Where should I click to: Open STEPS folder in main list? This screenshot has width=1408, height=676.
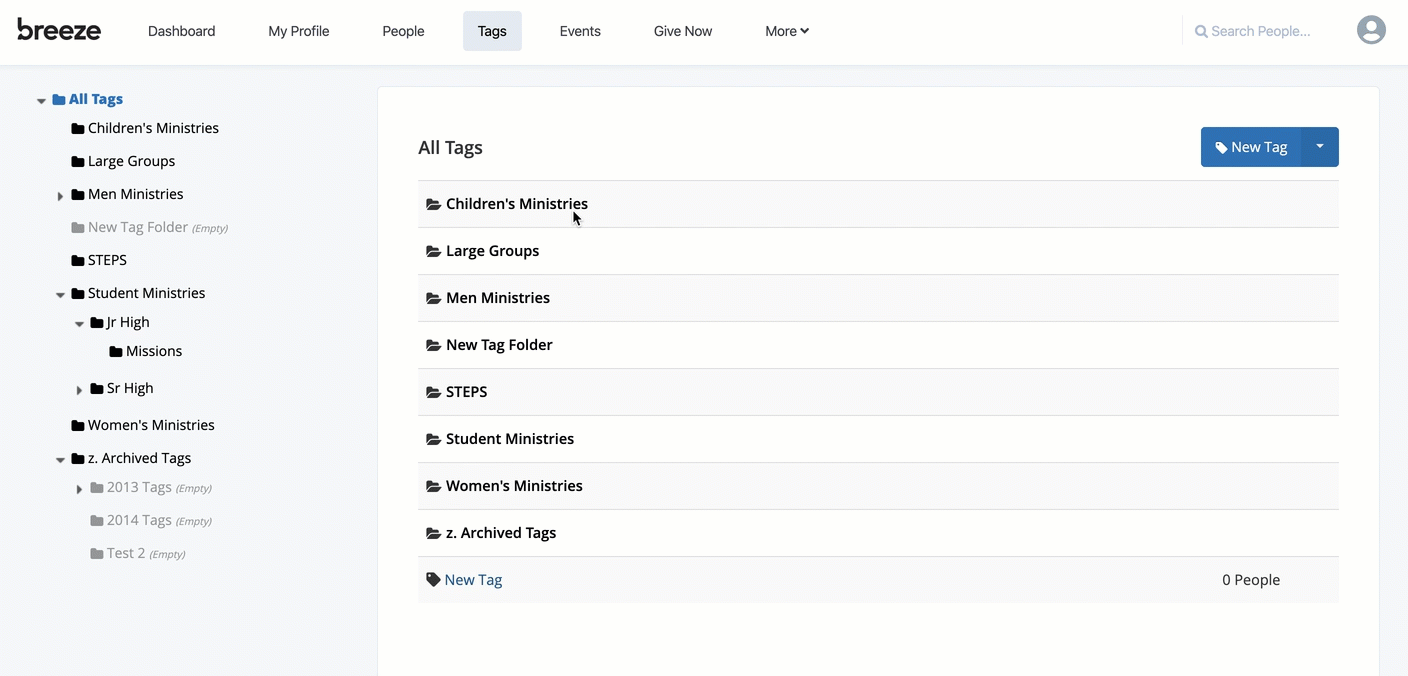pos(466,392)
